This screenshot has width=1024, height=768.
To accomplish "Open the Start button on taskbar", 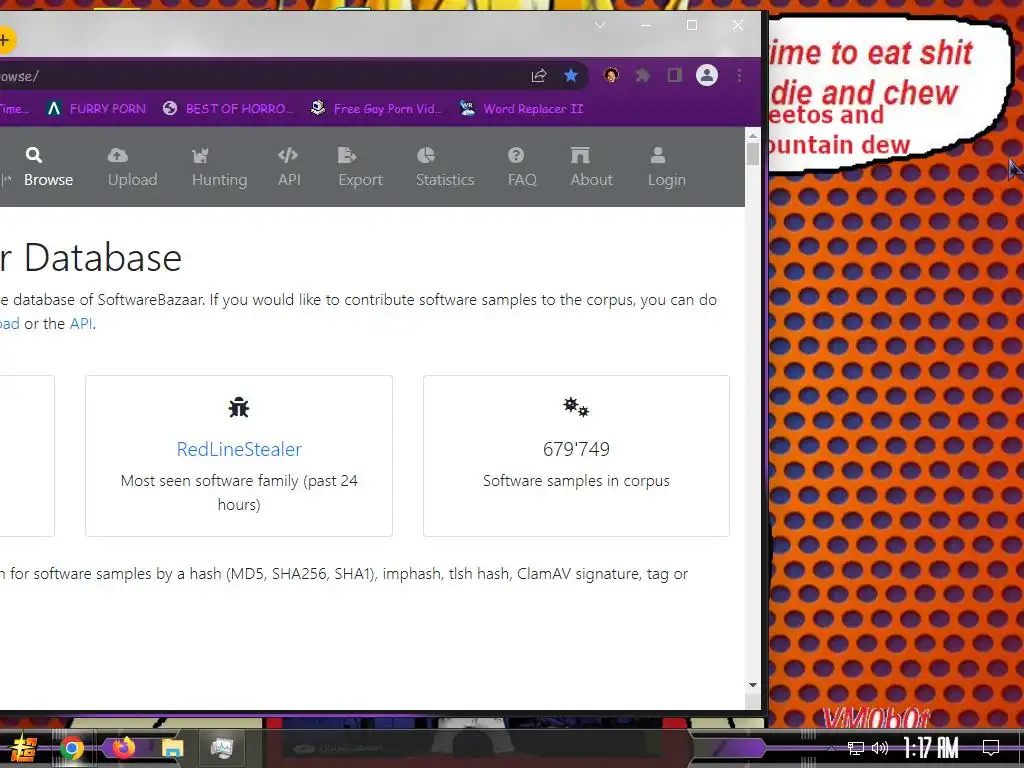I will coord(24,748).
